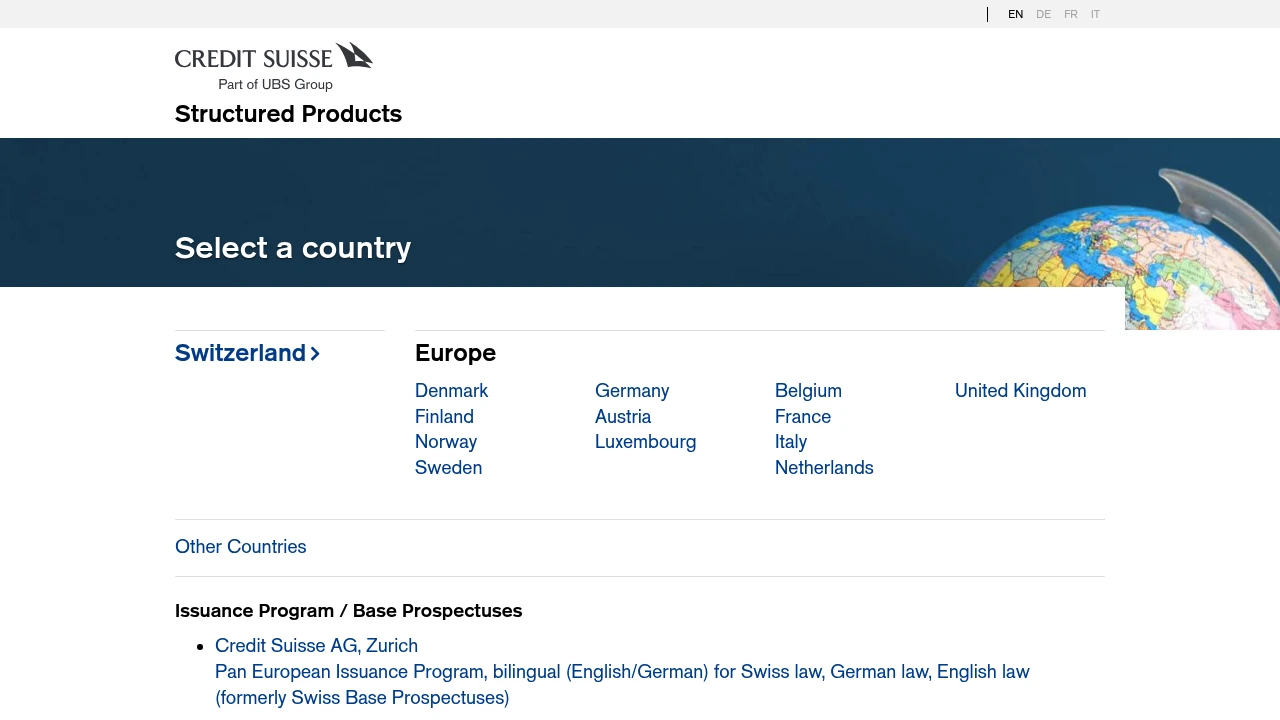This screenshot has height=720, width=1280.
Task: Click the Structured Products heading
Action: click(288, 114)
